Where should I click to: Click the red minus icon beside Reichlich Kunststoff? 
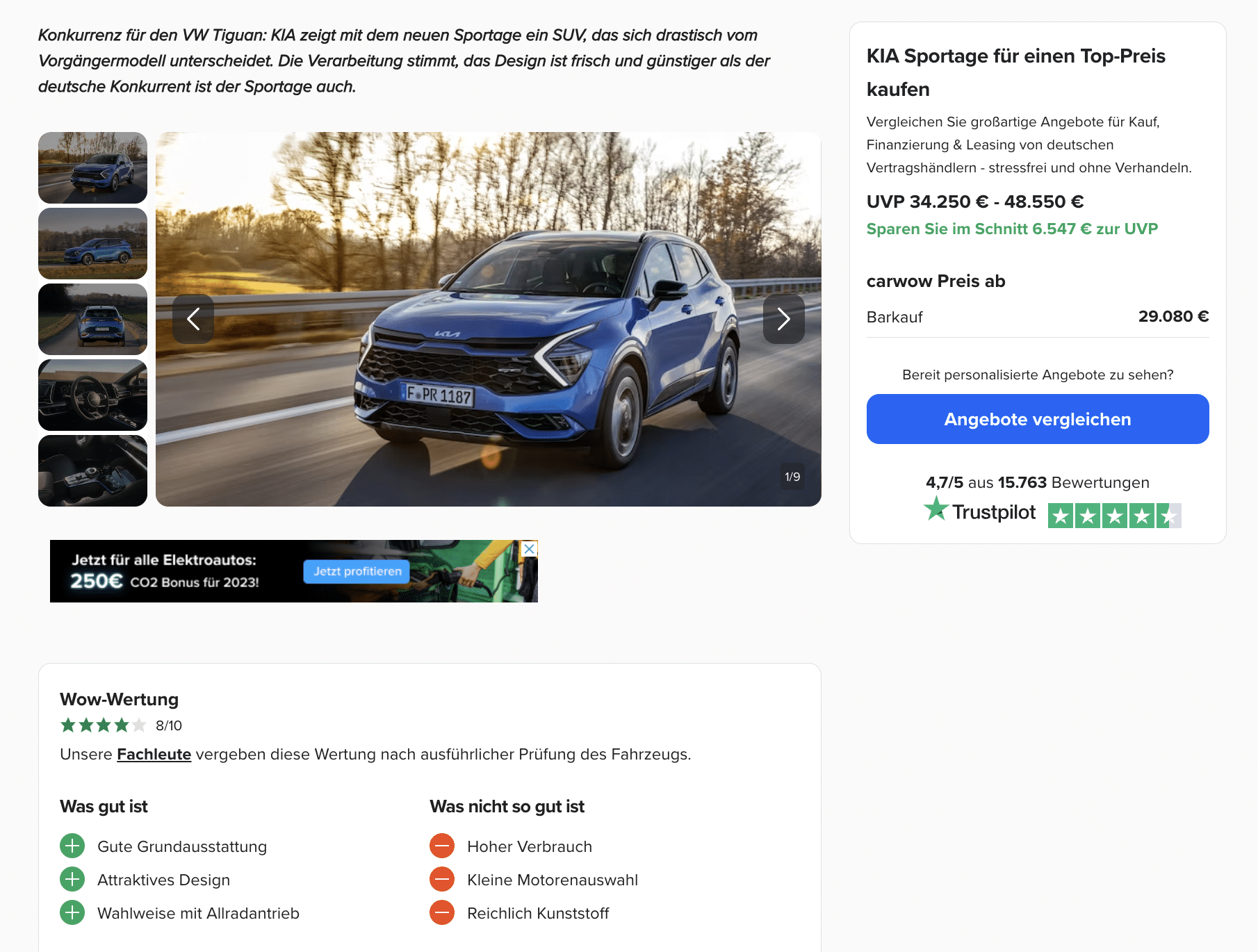(x=442, y=912)
